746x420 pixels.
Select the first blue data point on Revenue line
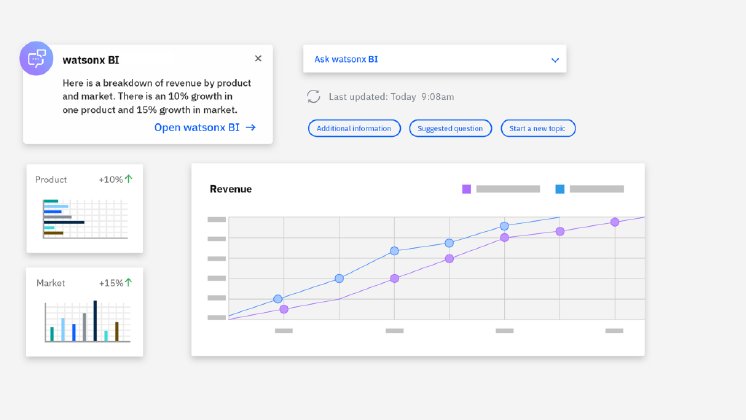tap(278, 299)
